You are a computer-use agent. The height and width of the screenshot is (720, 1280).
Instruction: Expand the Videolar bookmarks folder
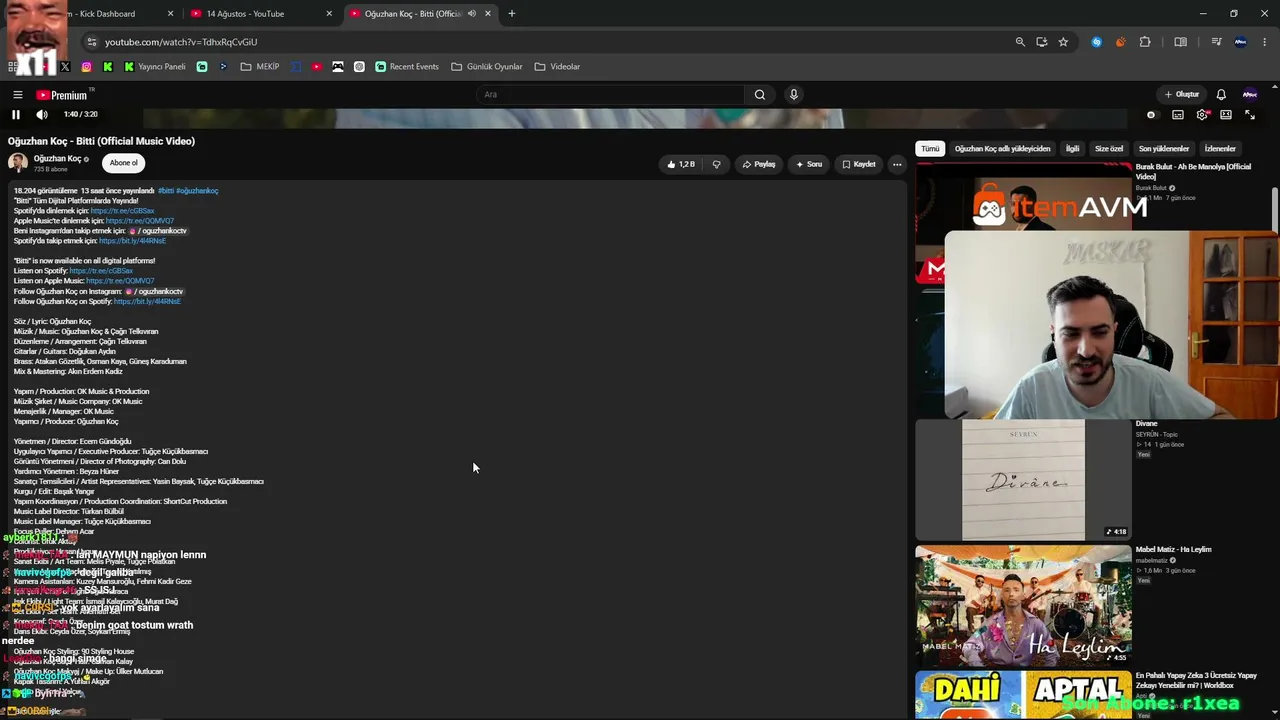tap(557, 67)
